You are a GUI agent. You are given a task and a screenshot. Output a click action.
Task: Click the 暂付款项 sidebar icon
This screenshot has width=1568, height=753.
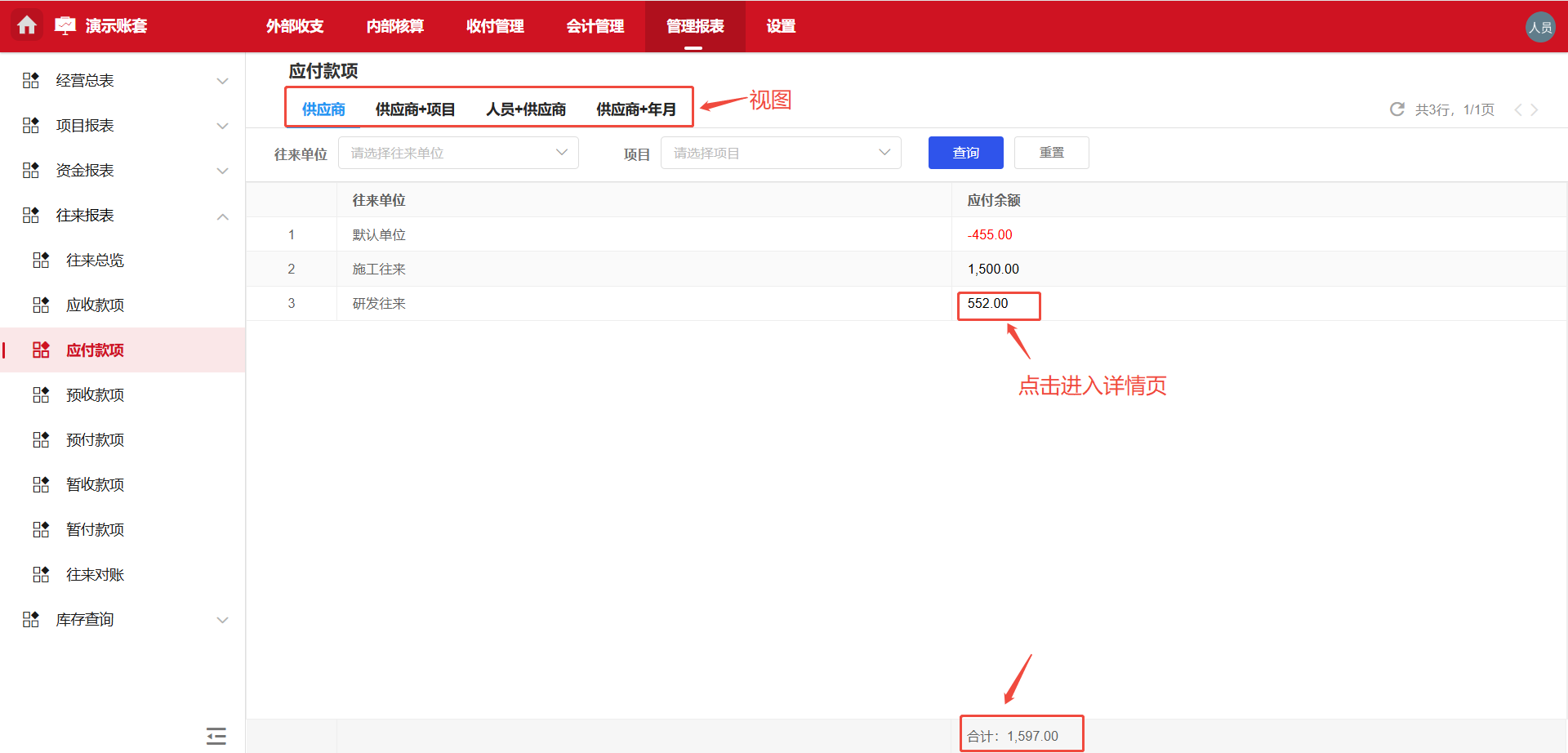click(x=41, y=528)
